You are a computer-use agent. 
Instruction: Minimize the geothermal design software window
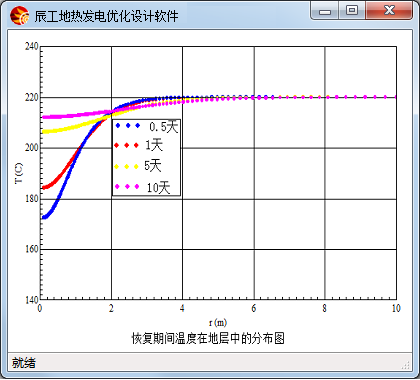click(x=325, y=10)
